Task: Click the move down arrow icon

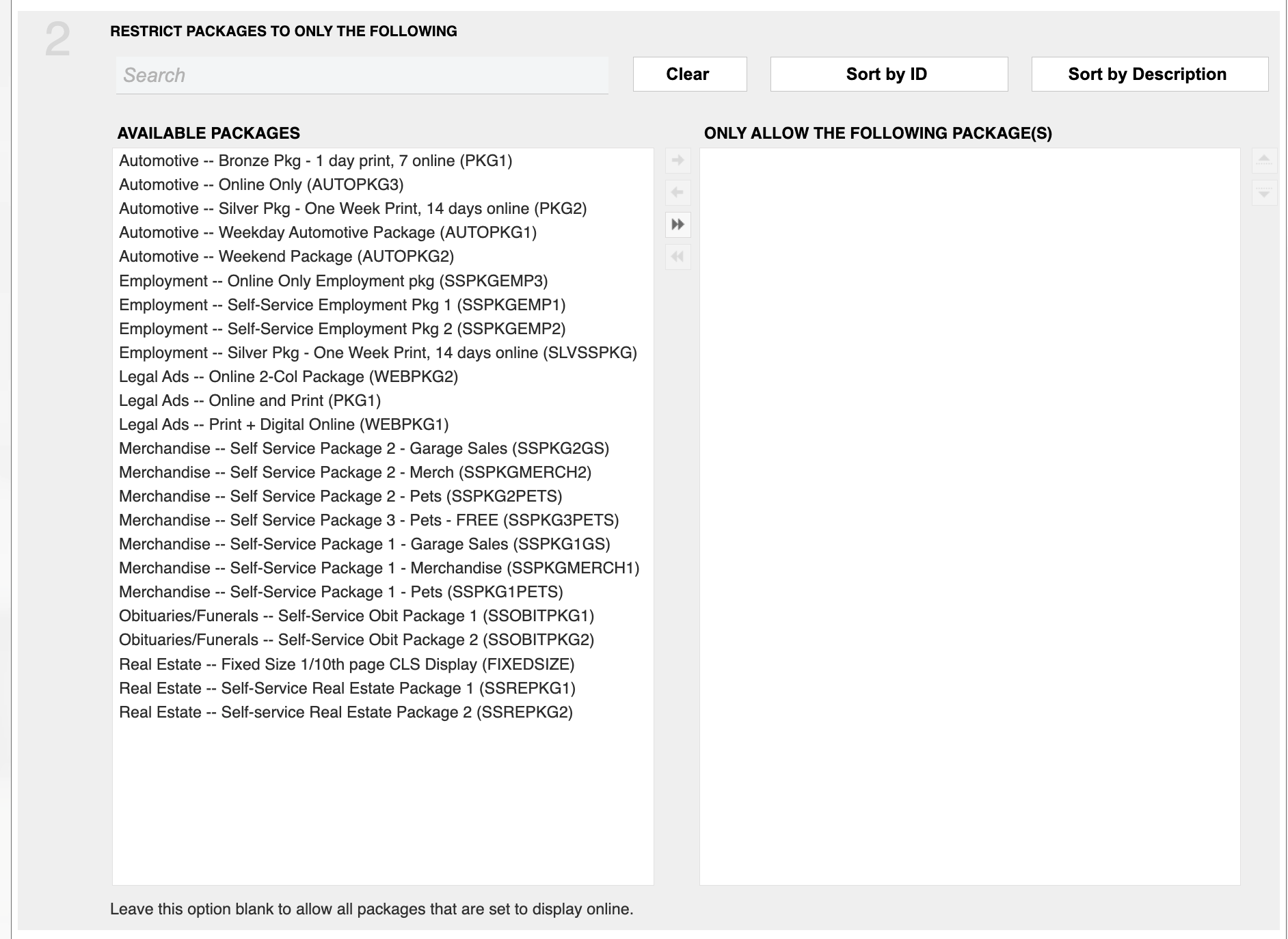Action: (1264, 193)
